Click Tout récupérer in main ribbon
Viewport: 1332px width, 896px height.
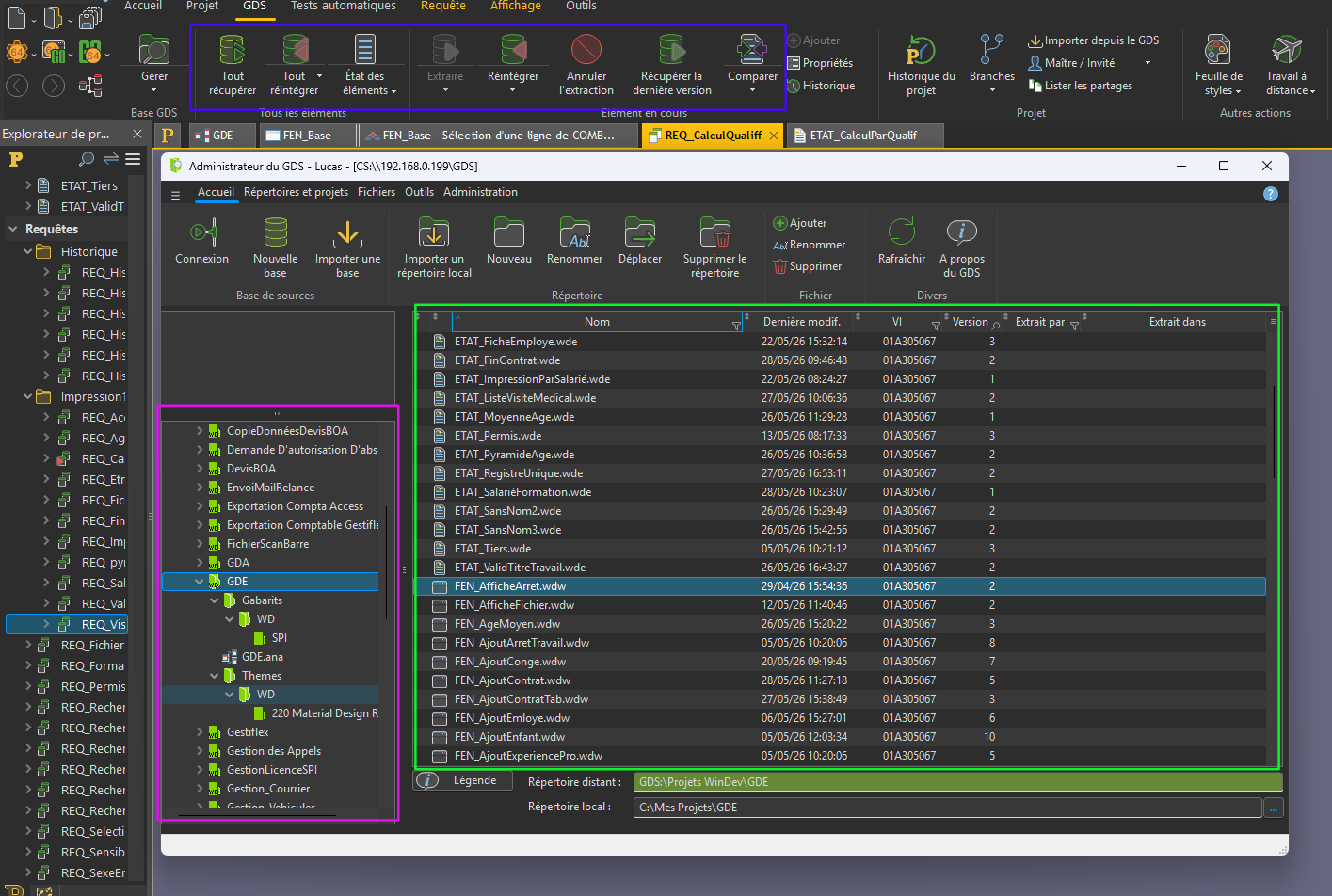(233, 65)
